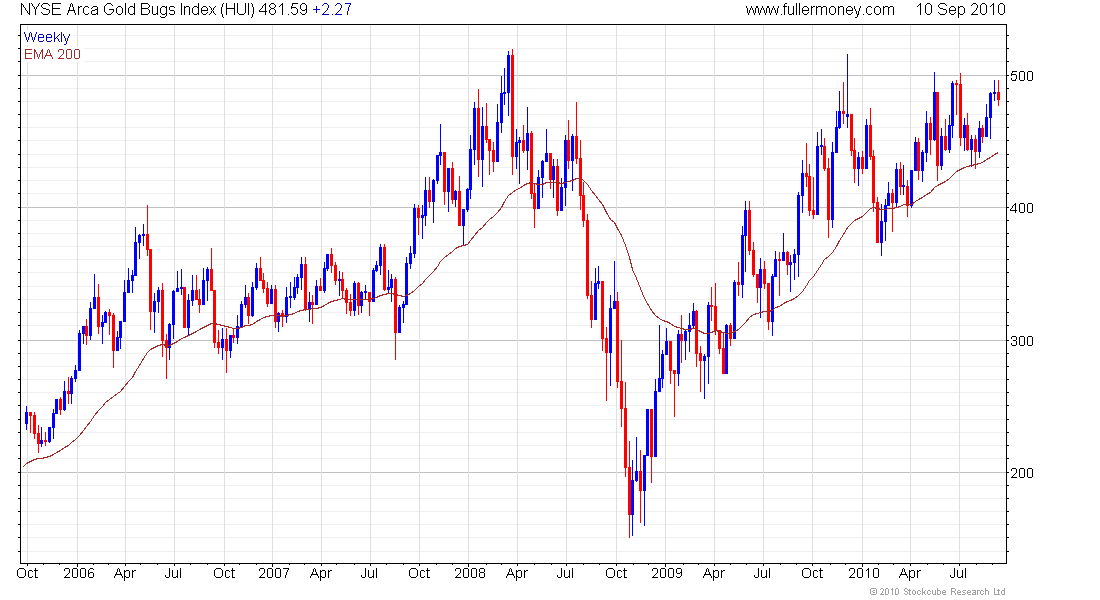
Task: Click the 'Jul' label after 2008
Action: click(x=565, y=573)
